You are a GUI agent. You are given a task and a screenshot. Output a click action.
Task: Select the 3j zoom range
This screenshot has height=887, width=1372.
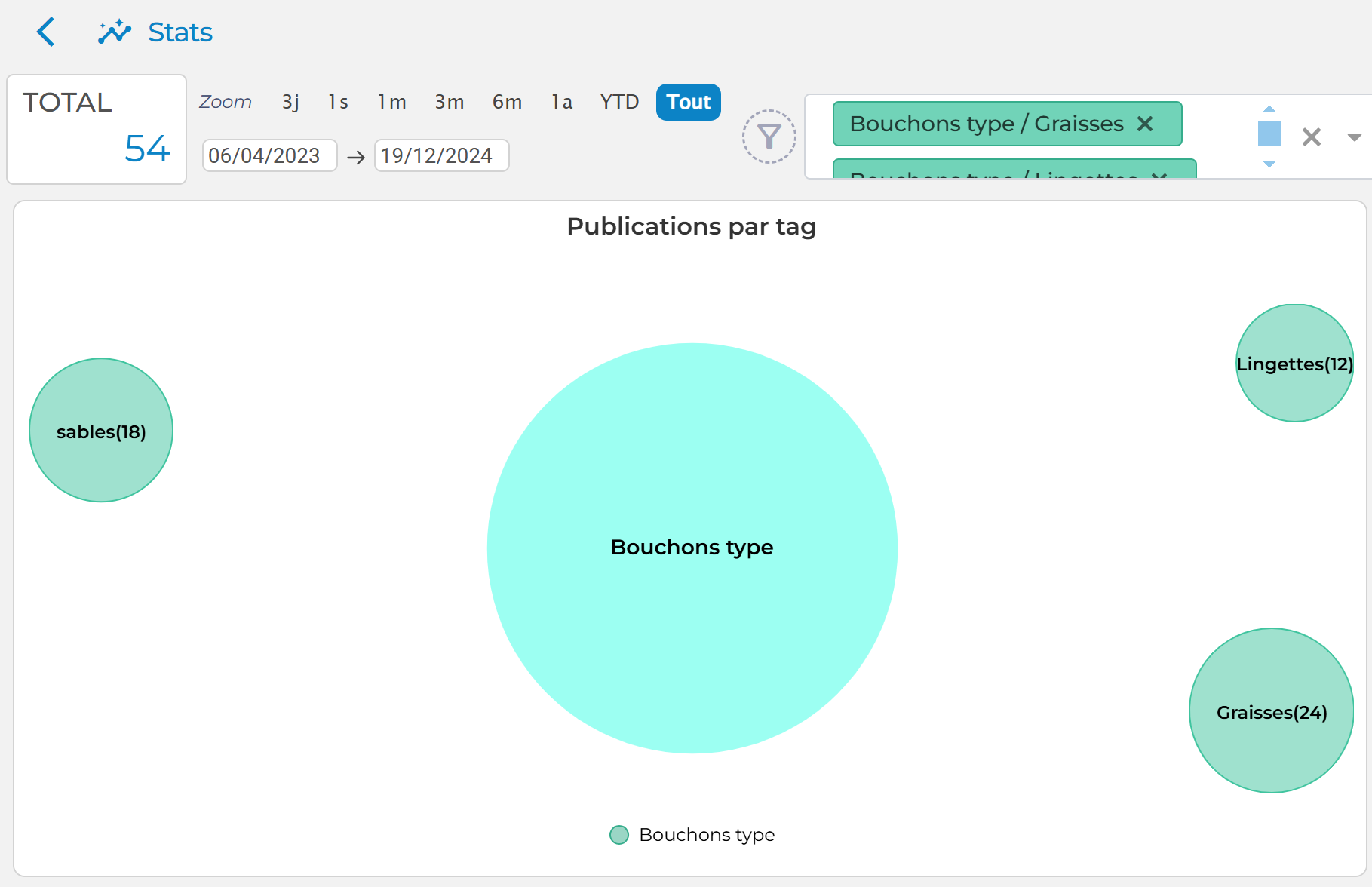[290, 102]
